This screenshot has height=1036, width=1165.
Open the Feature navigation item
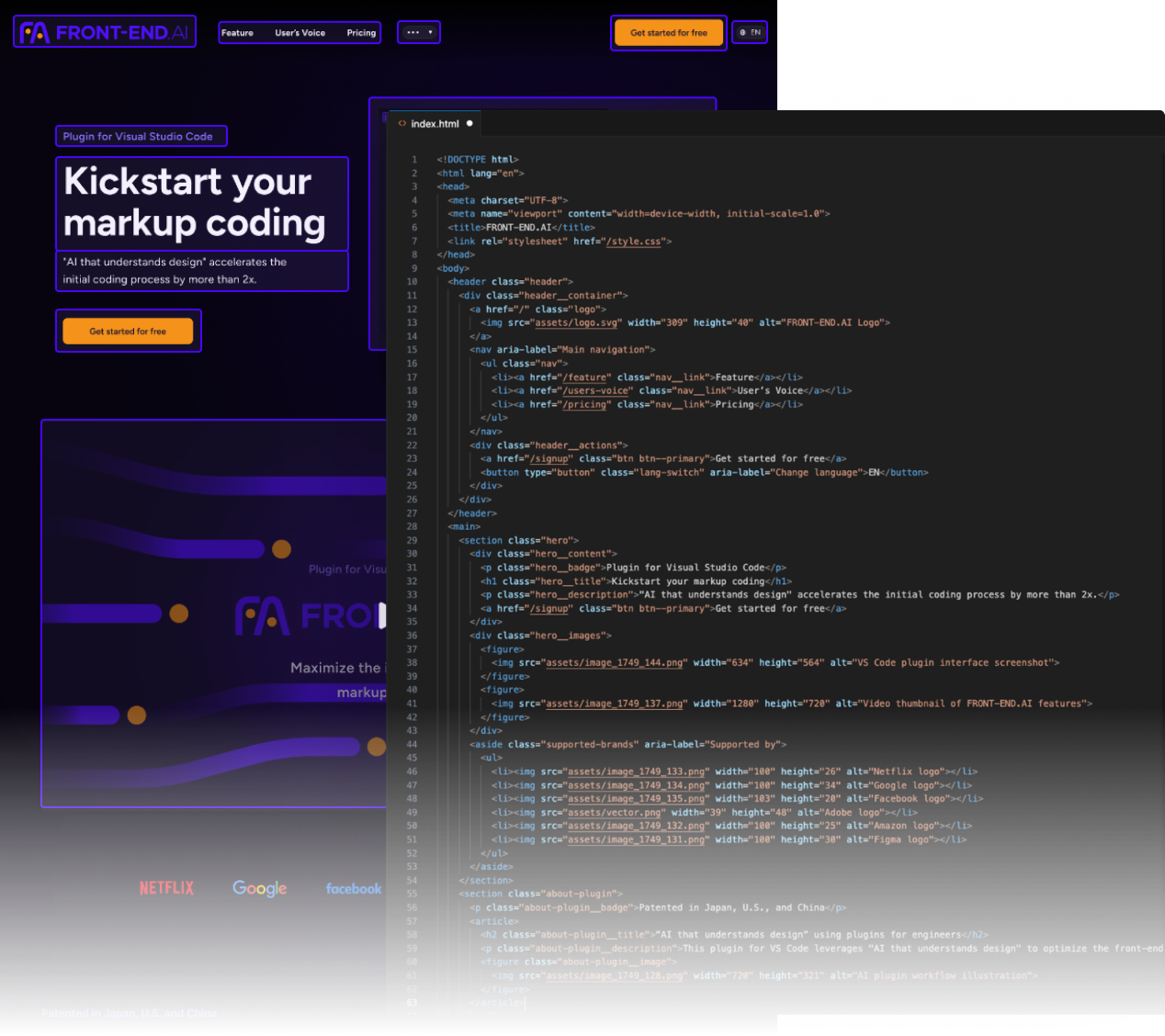coord(237,33)
